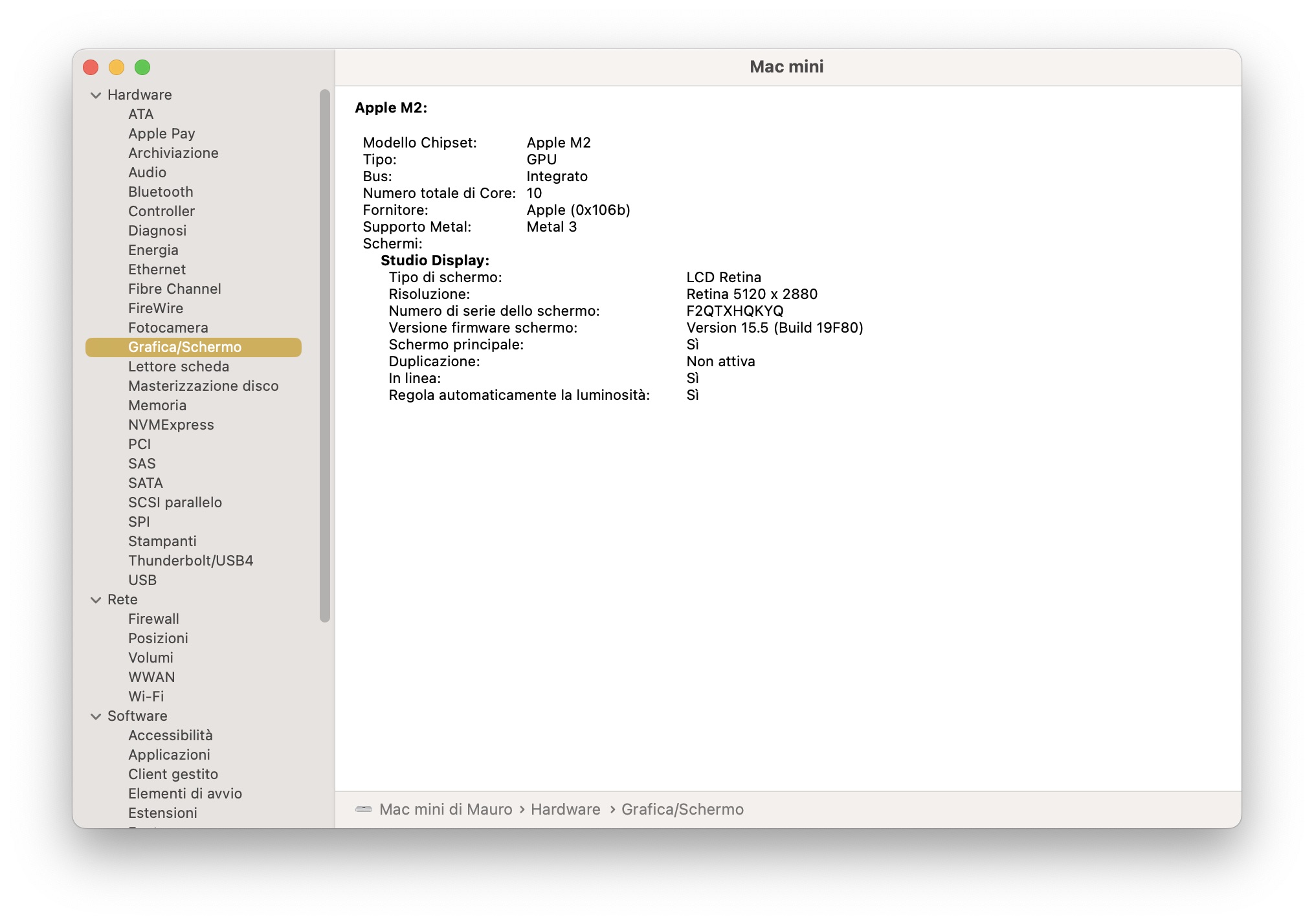This screenshot has width=1314, height=924.
Task: Click the yellow minimize window button
Action: pyautogui.click(x=117, y=67)
